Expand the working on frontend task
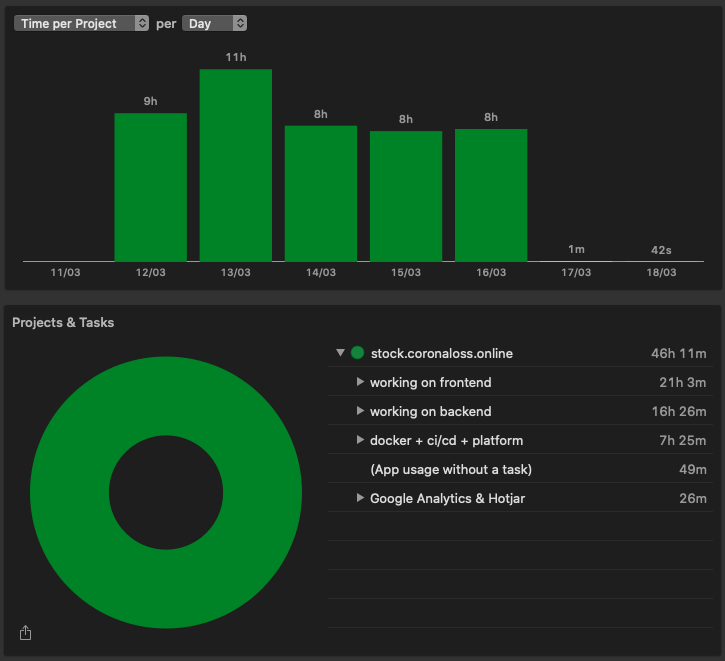The height and width of the screenshot is (661, 725). [x=360, y=382]
